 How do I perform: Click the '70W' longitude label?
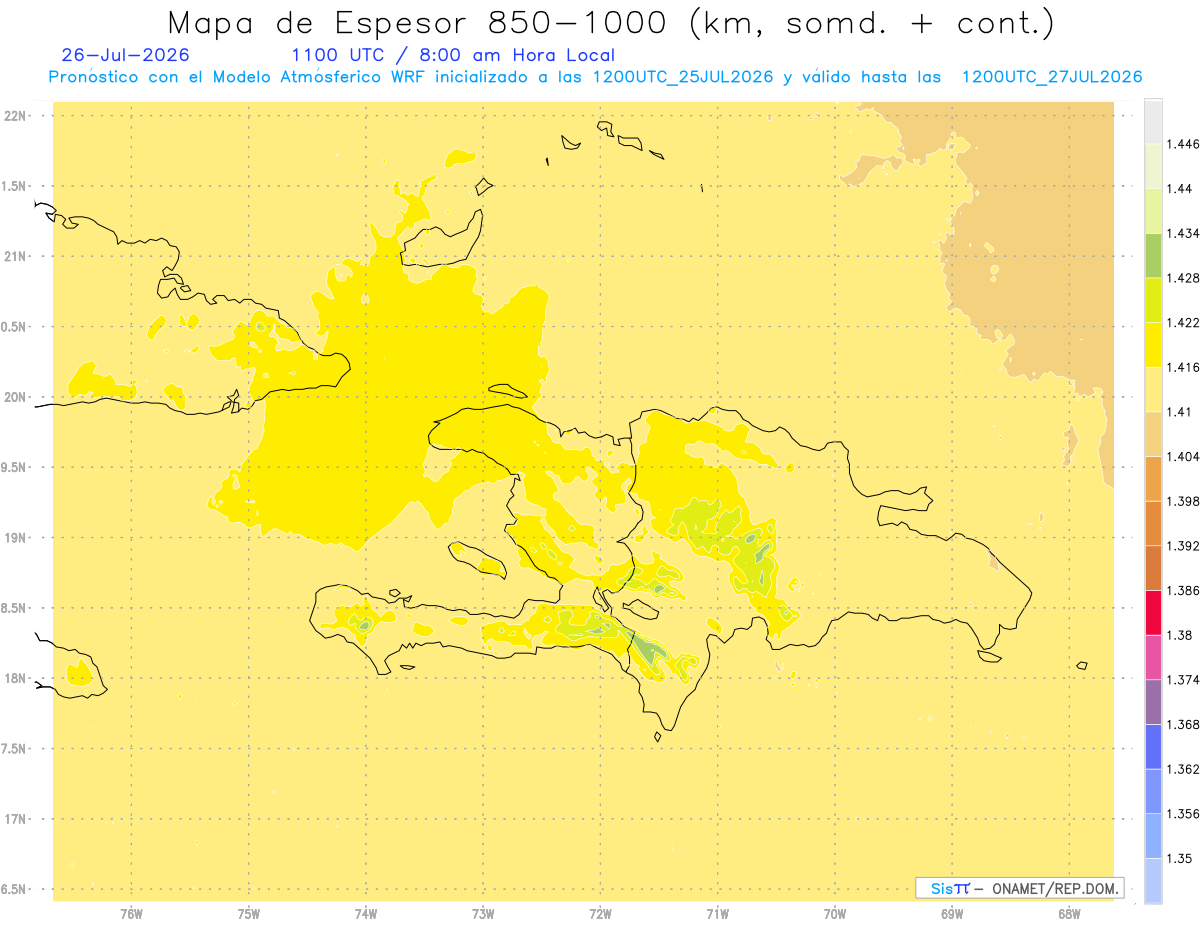click(x=834, y=914)
